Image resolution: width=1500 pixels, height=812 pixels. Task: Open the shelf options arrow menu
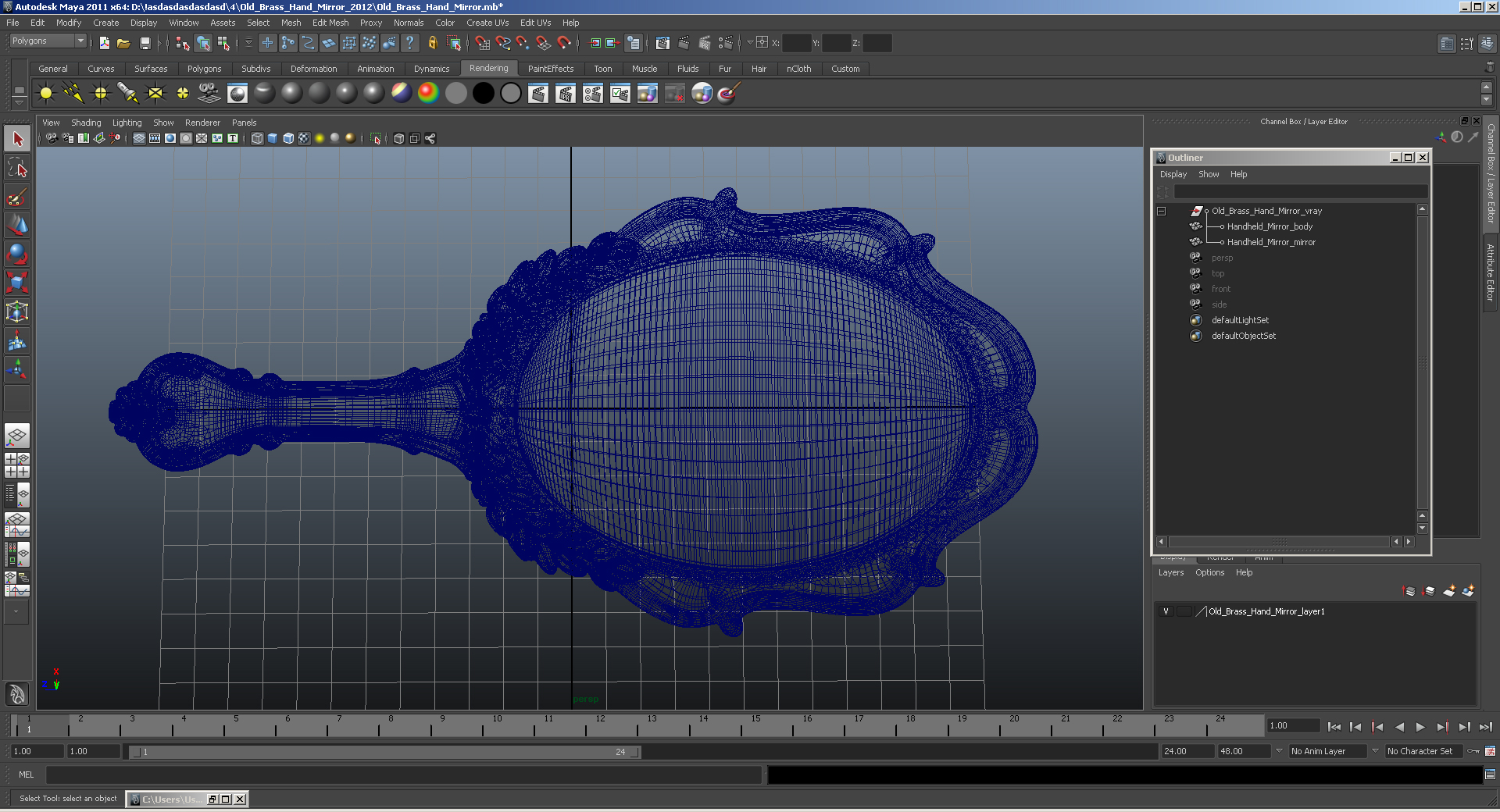point(20,101)
